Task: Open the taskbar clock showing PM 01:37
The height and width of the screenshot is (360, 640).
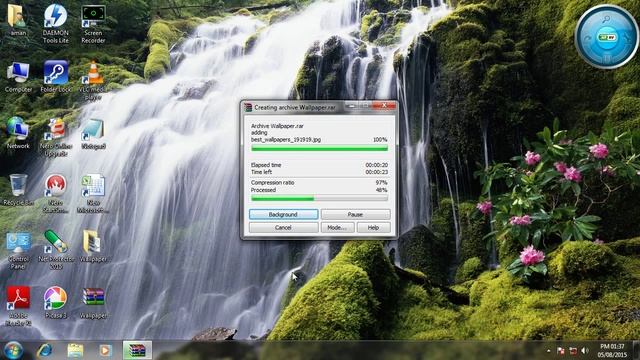Action: click(x=612, y=351)
